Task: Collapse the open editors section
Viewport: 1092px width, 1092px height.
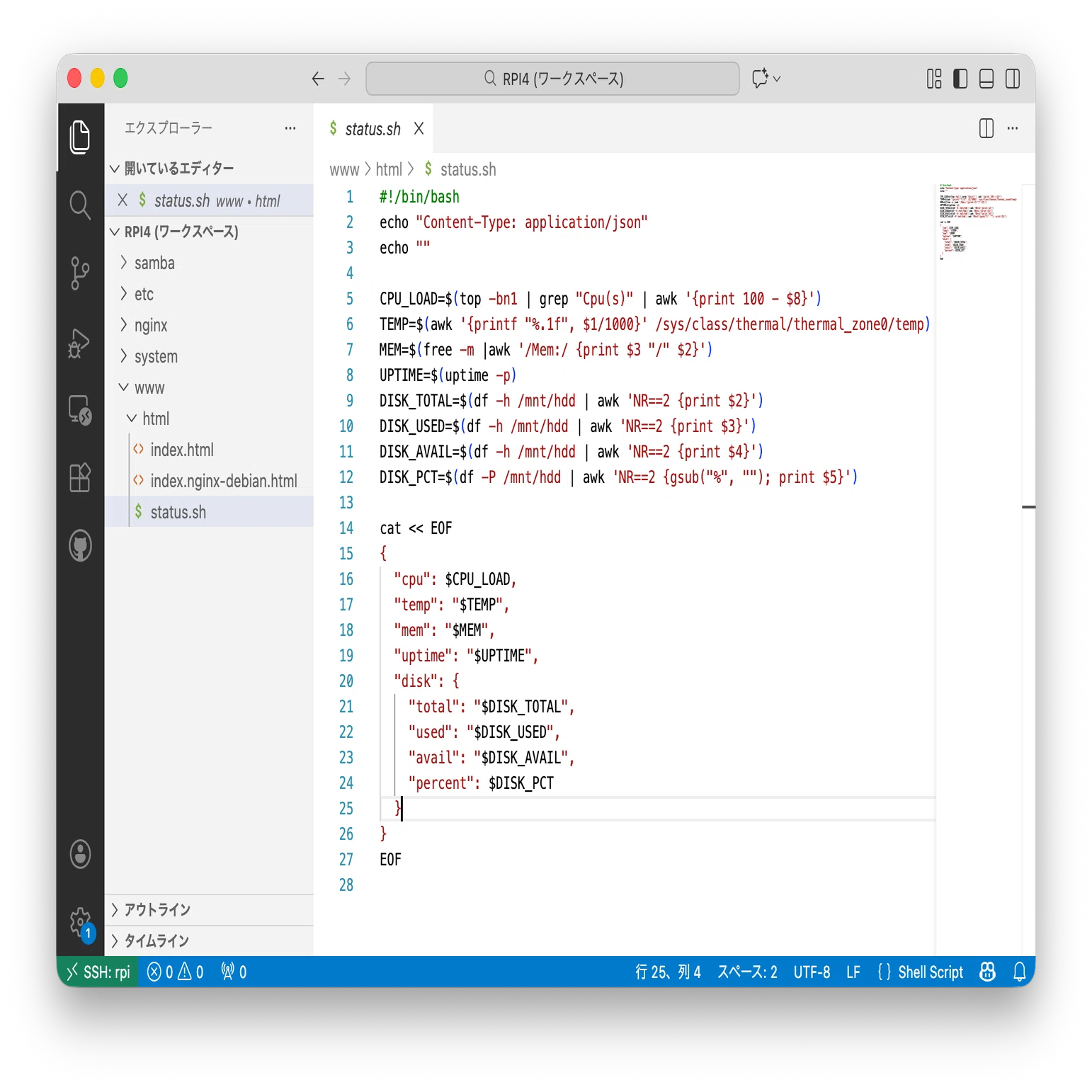Action: coord(210,169)
